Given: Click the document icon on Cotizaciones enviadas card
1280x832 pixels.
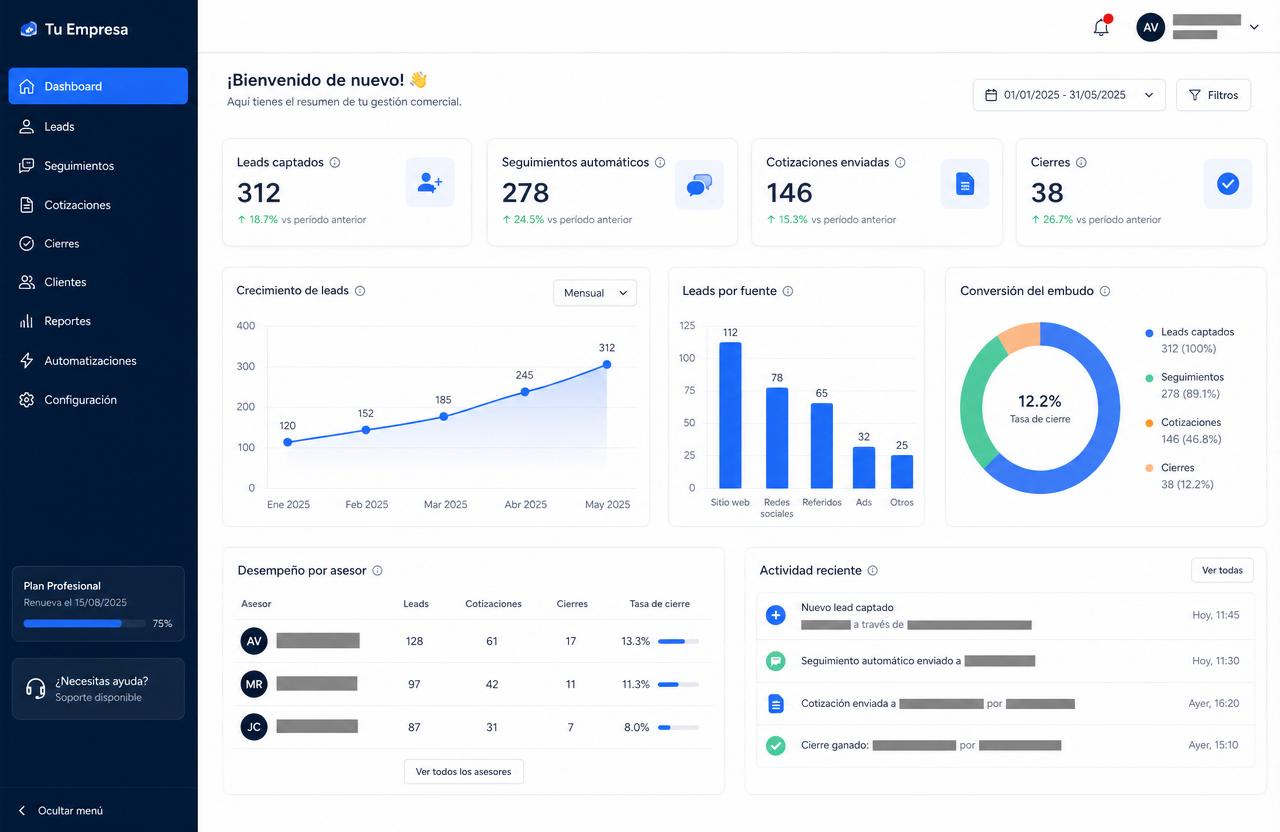Looking at the screenshot, I should (965, 184).
